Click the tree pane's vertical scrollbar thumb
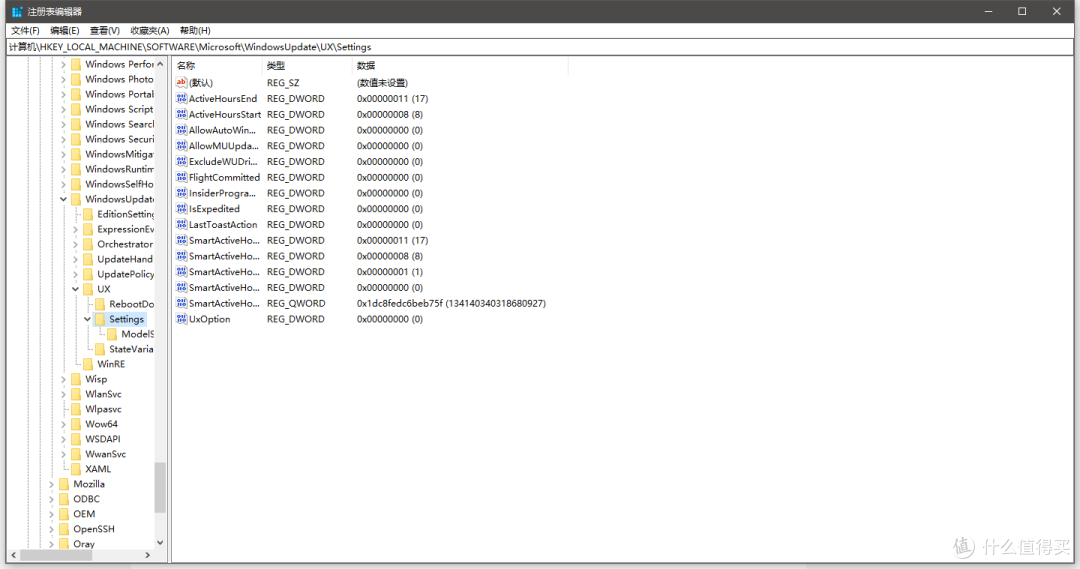This screenshot has height=569, width=1080. (160, 487)
